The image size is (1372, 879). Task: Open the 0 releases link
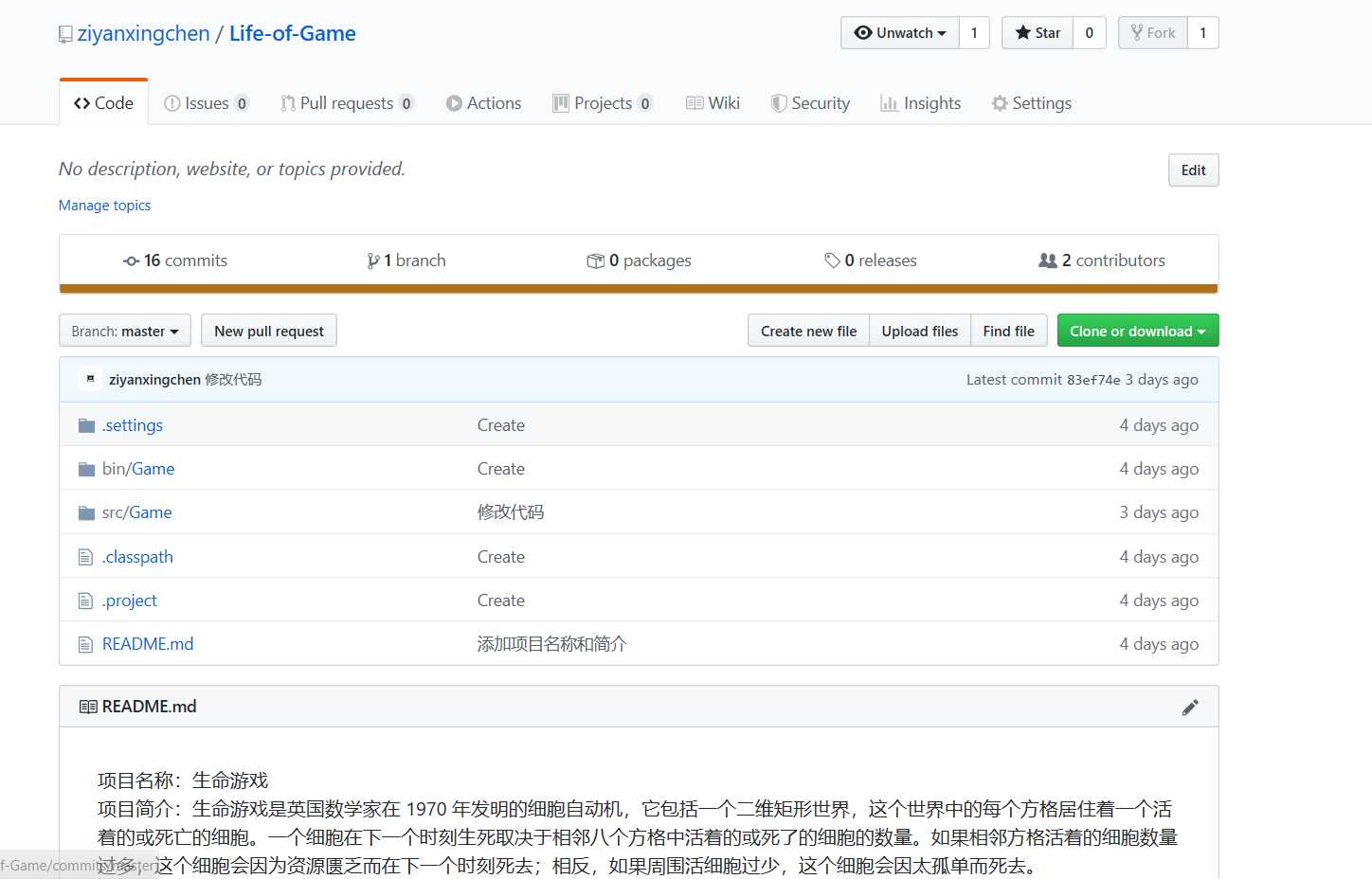point(871,260)
